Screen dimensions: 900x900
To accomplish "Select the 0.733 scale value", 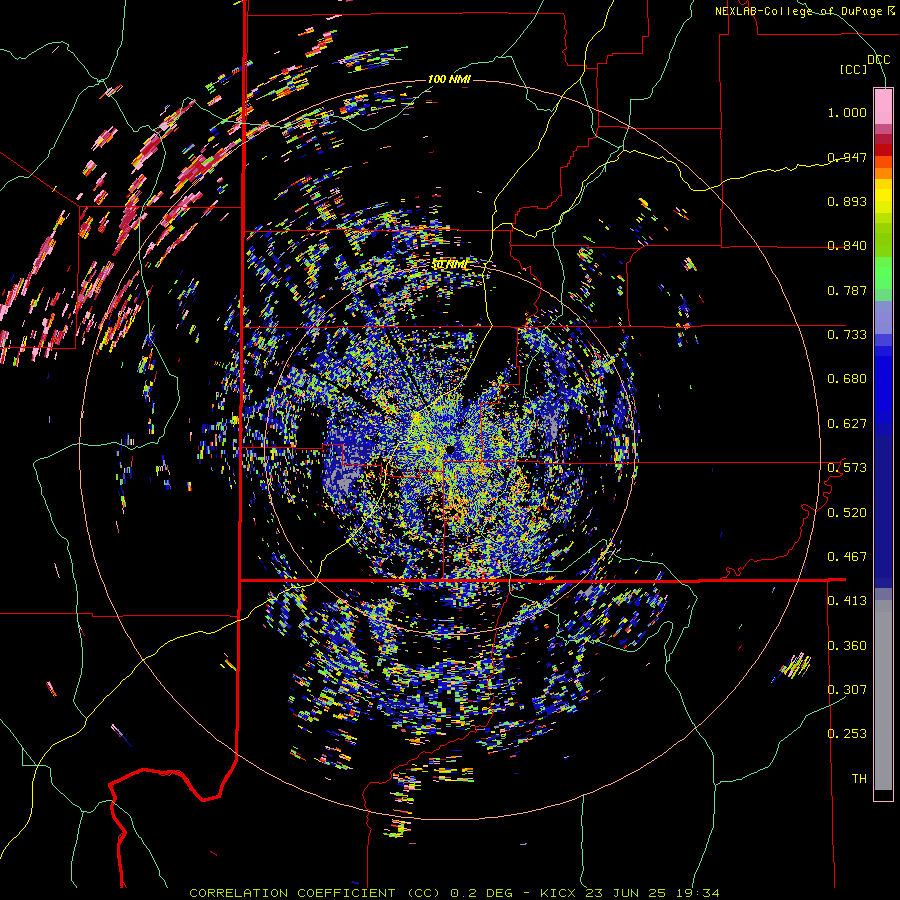I will (847, 335).
